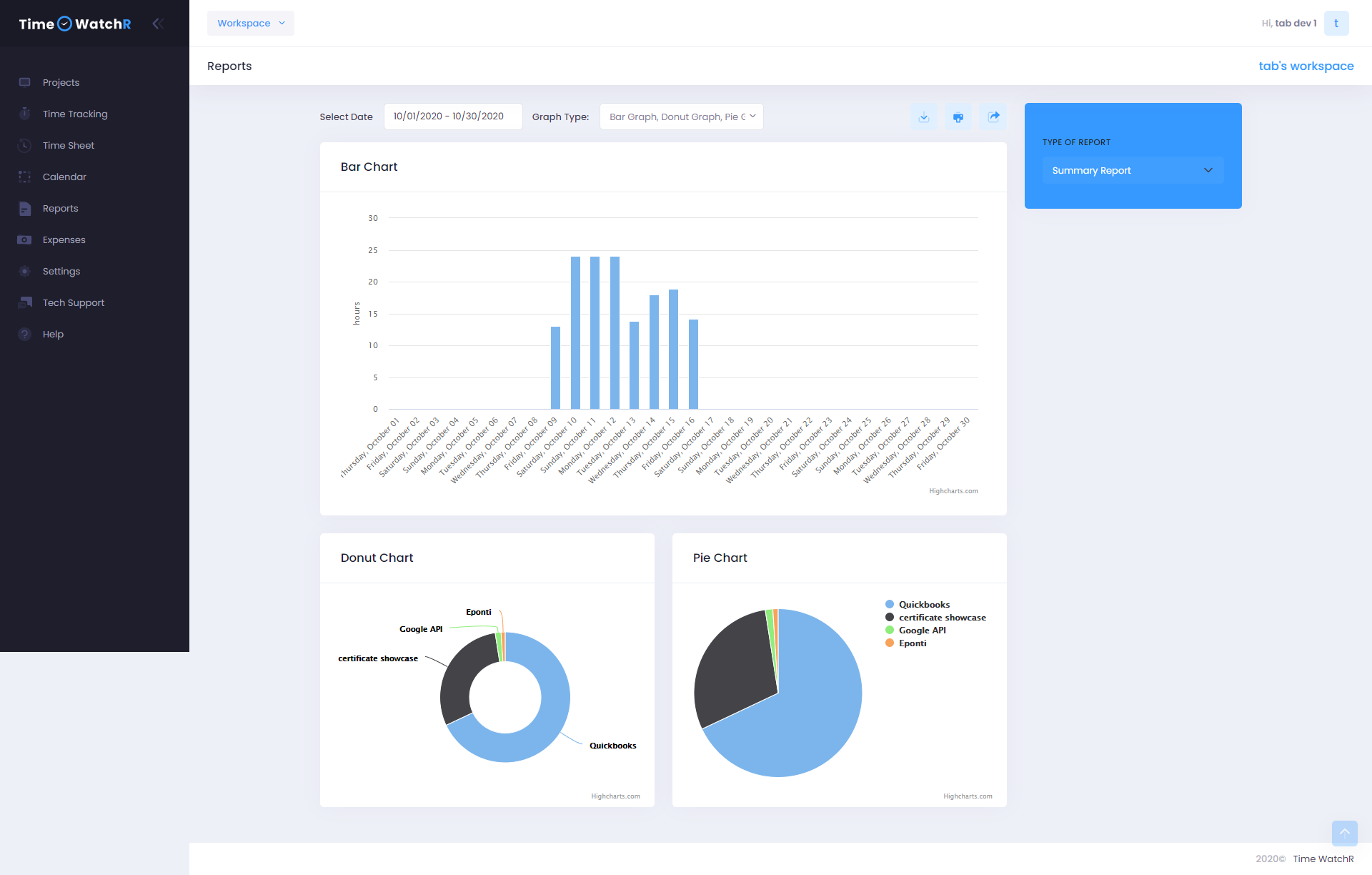Open Time Sheet from sidebar menu
Viewport: 1372px width, 875px height.
(x=69, y=145)
